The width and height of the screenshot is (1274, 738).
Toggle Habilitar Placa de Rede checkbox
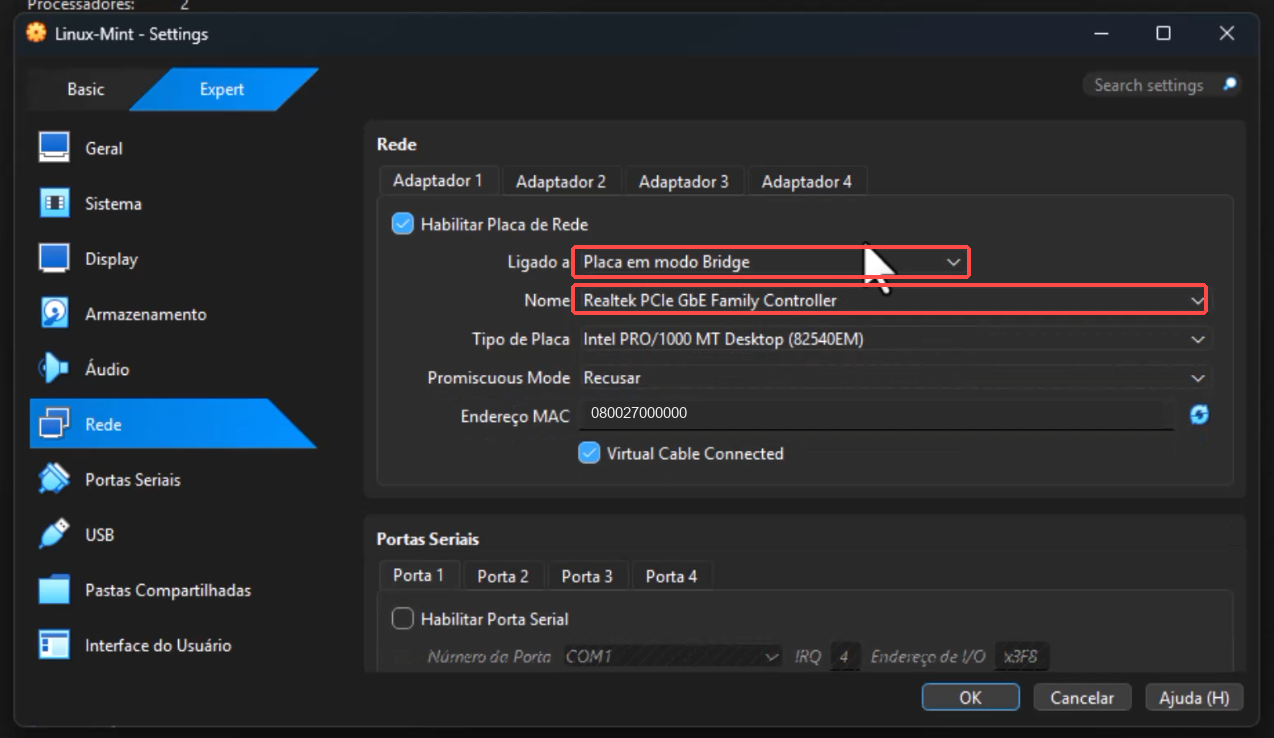click(402, 224)
